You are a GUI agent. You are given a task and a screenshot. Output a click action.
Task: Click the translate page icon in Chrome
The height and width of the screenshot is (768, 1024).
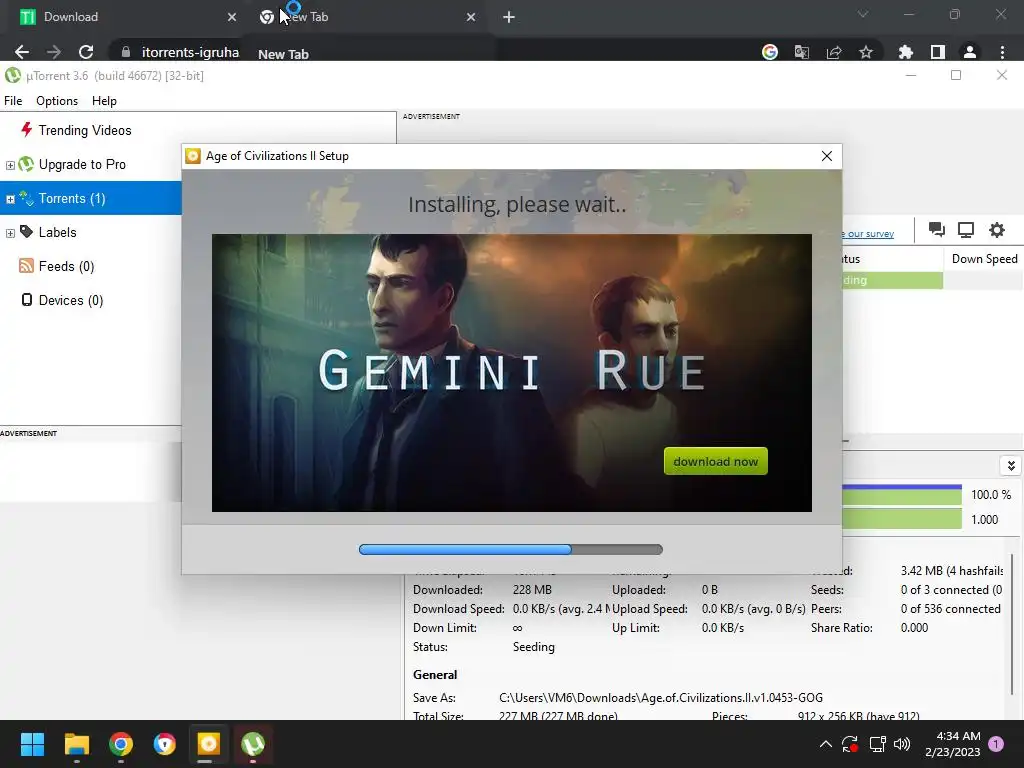[802, 52]
